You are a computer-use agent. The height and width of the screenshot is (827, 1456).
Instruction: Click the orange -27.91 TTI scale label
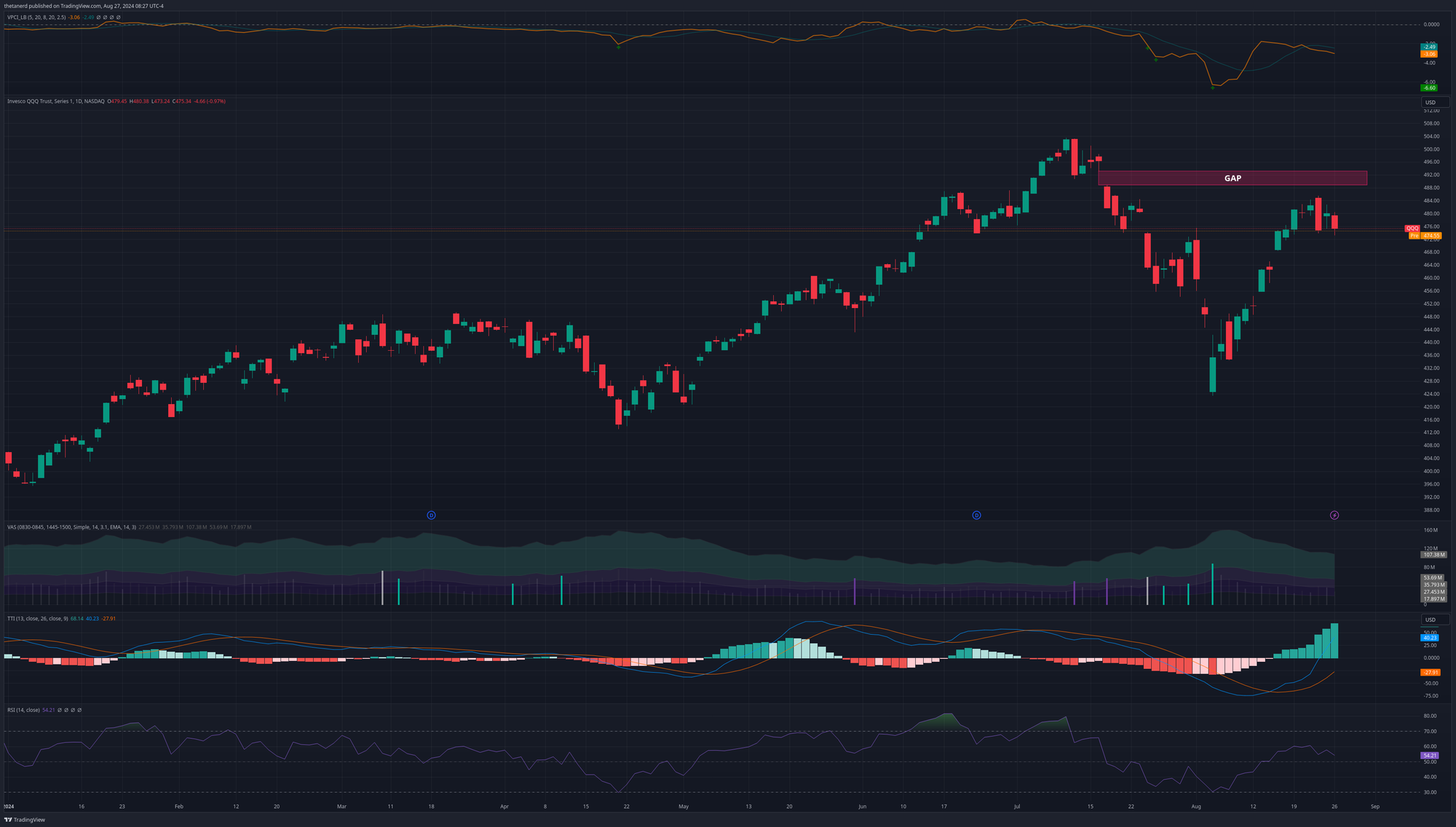(1430, 672)
